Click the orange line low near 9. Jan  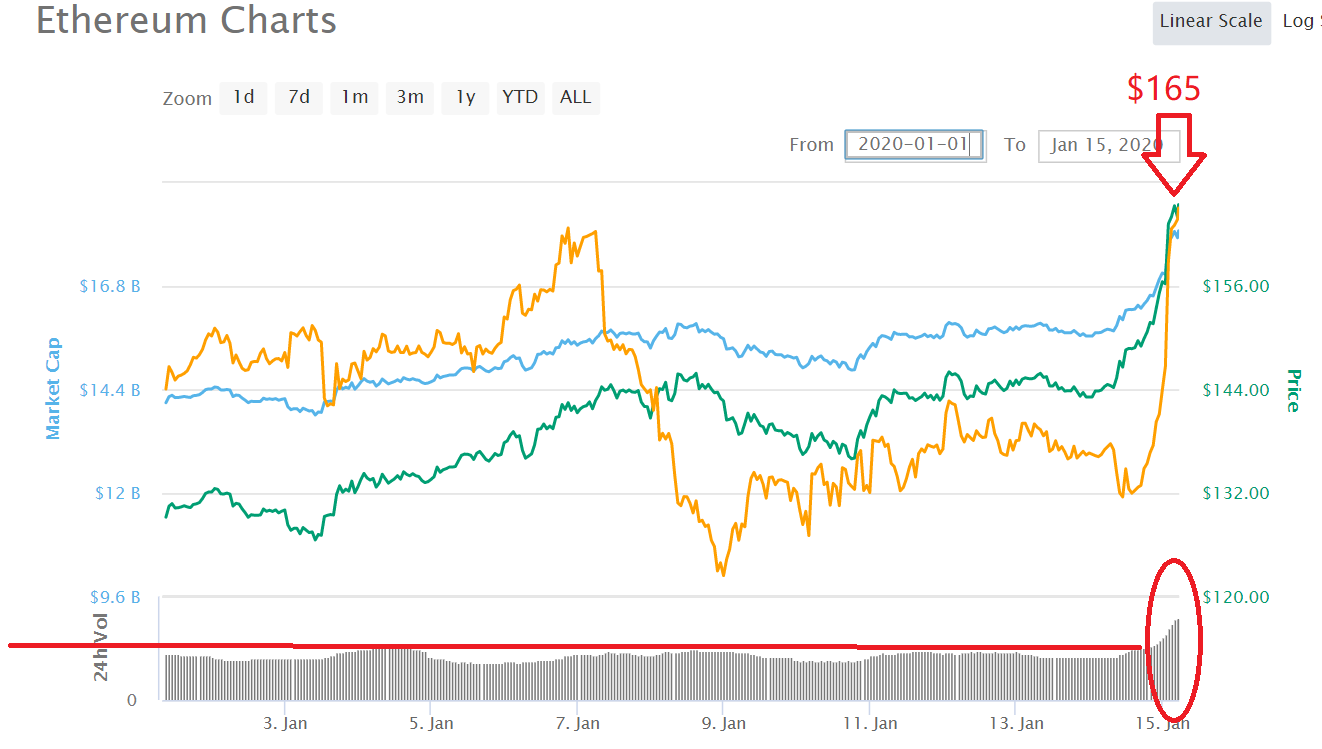coord(721,573)
